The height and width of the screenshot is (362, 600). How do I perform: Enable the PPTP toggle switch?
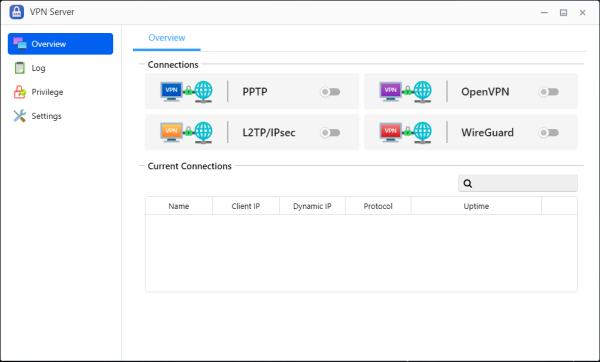tap(330, 92)
